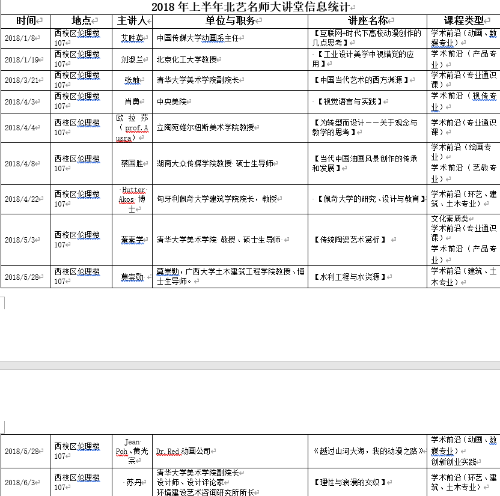Screen dimensions: 500x496
Task: Click the date cell 2018/4/3
Action: pos(20,102)
